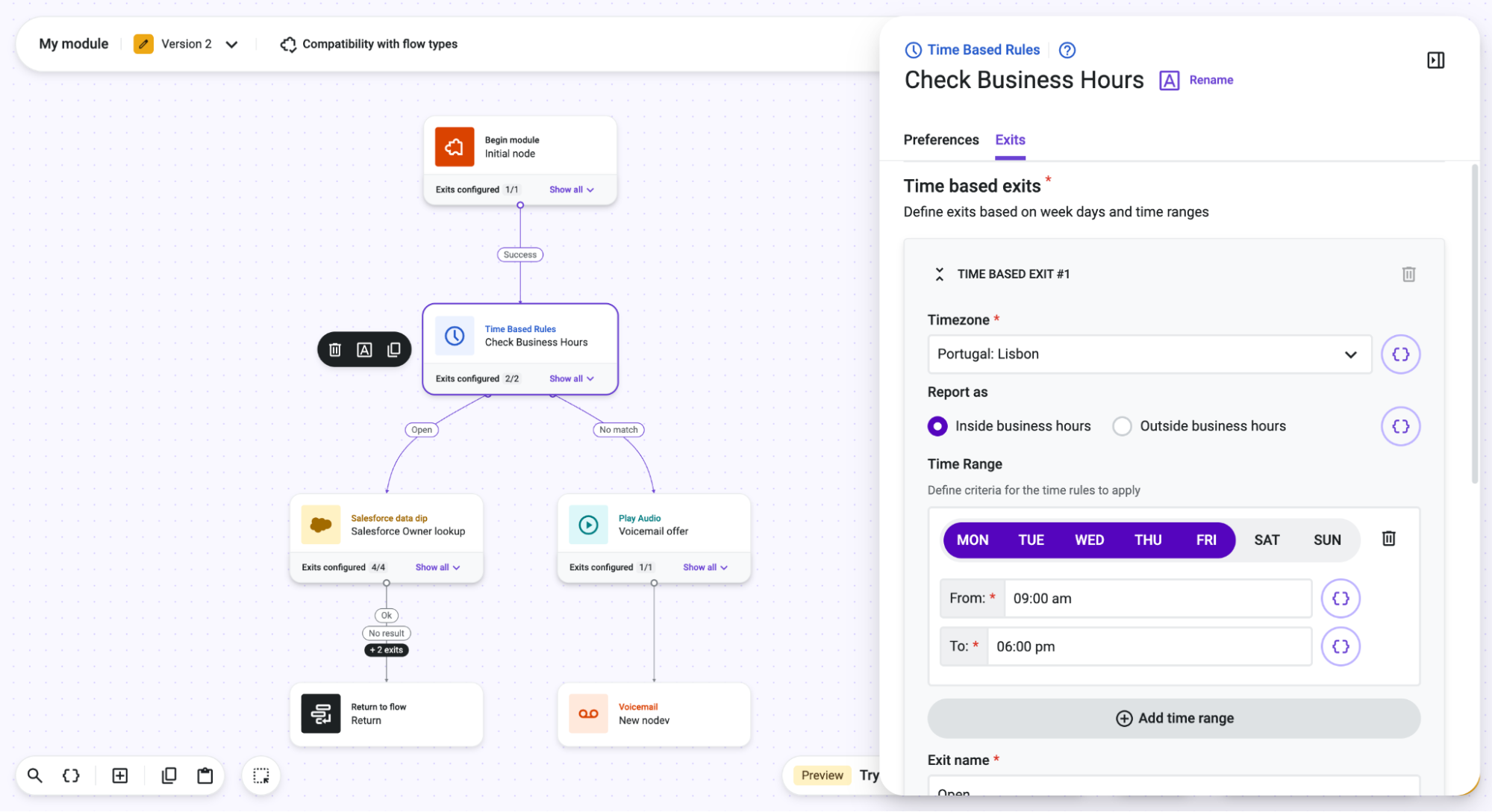
Task: Click the Return to flow node icon
Action: pos(321,713)
